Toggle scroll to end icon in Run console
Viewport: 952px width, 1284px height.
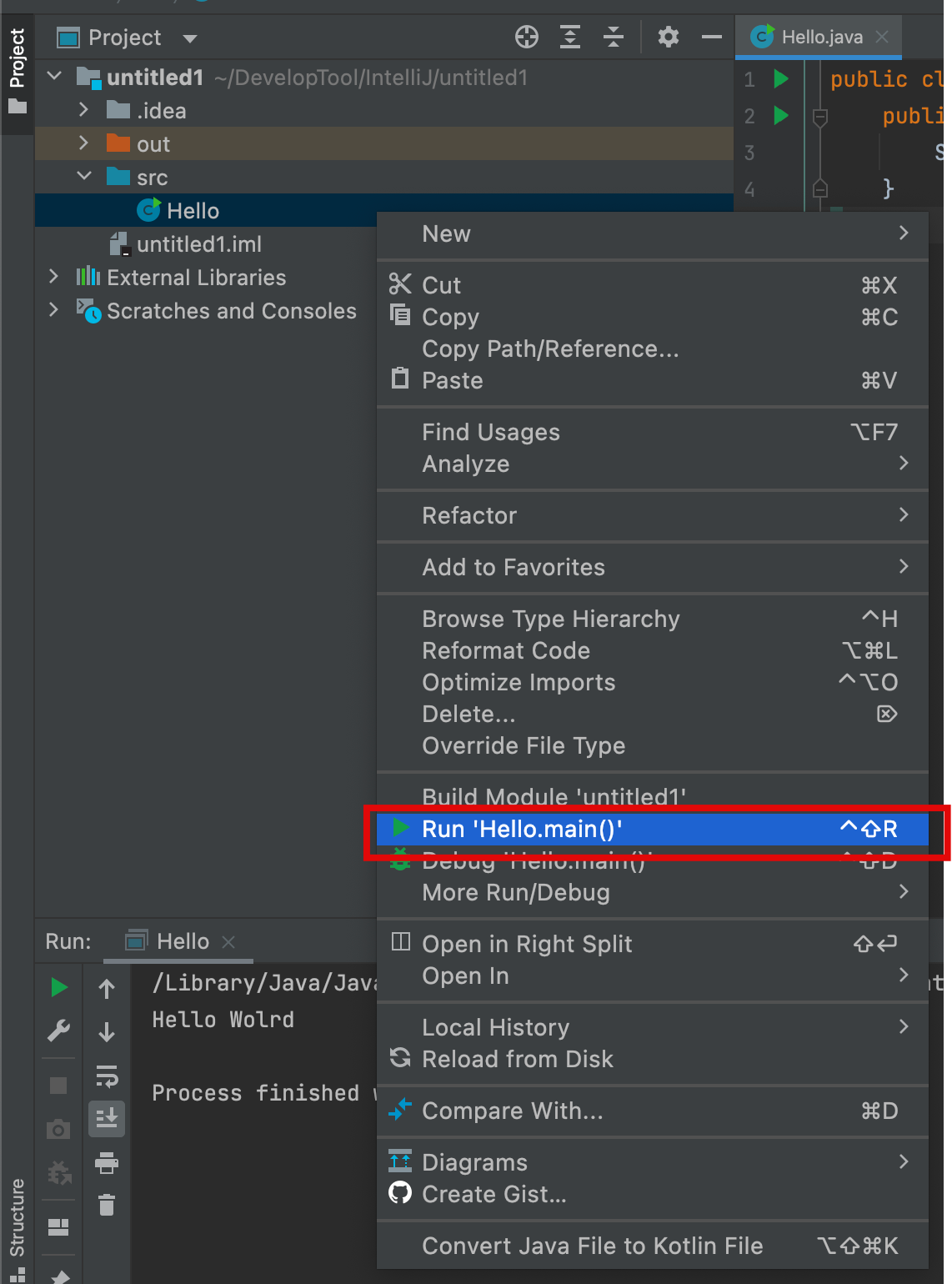pyautogui.click(x=107, y=1118)
